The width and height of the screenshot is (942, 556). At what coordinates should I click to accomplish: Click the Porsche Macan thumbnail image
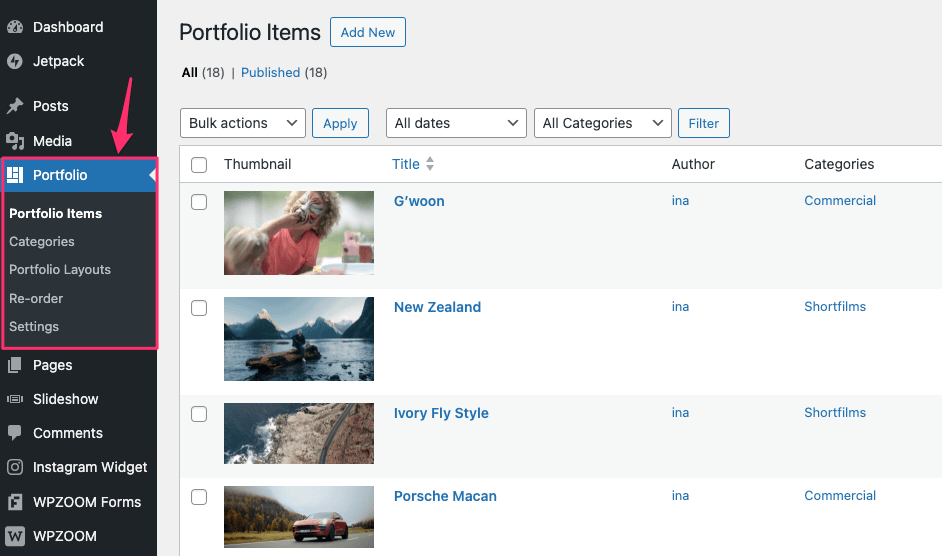coord(298,516)
